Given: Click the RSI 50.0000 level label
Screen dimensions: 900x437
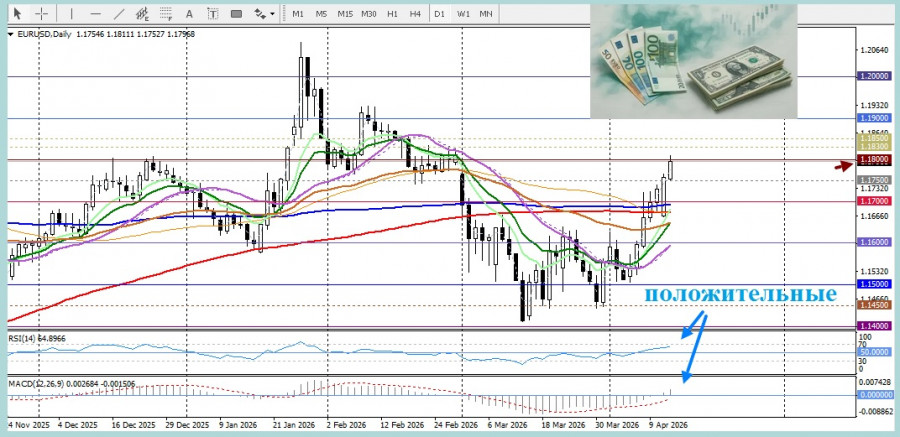Looking at the screenshot, I should (x=875, y=352).
